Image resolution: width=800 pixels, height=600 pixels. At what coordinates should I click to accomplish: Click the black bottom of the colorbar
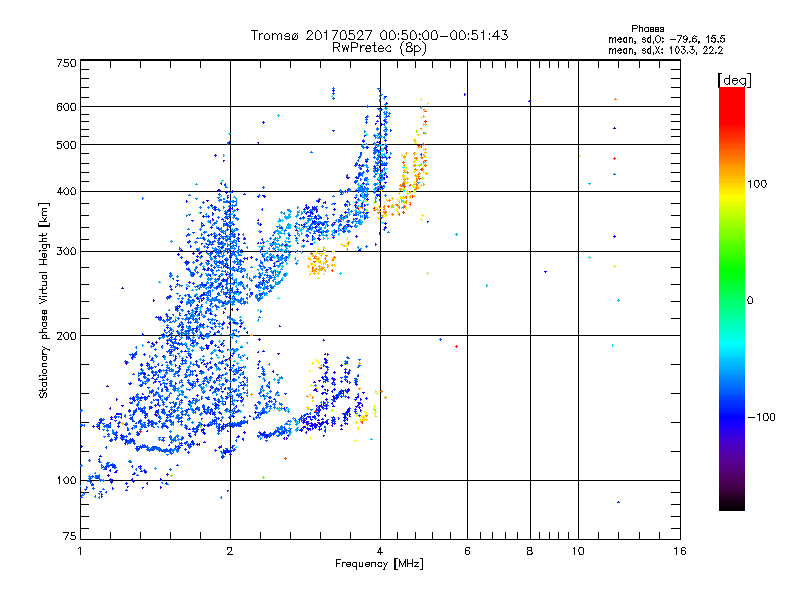tap(732, 503)
